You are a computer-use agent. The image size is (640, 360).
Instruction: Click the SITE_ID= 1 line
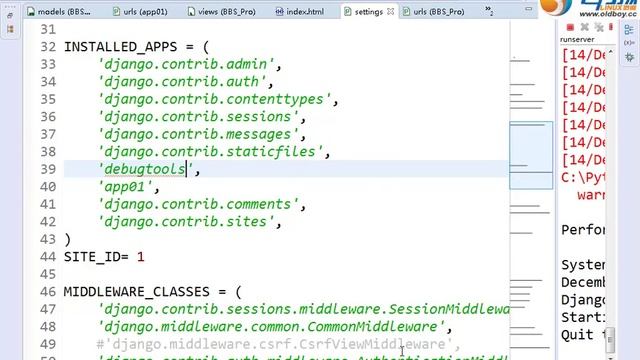click(x=104, y=257)
